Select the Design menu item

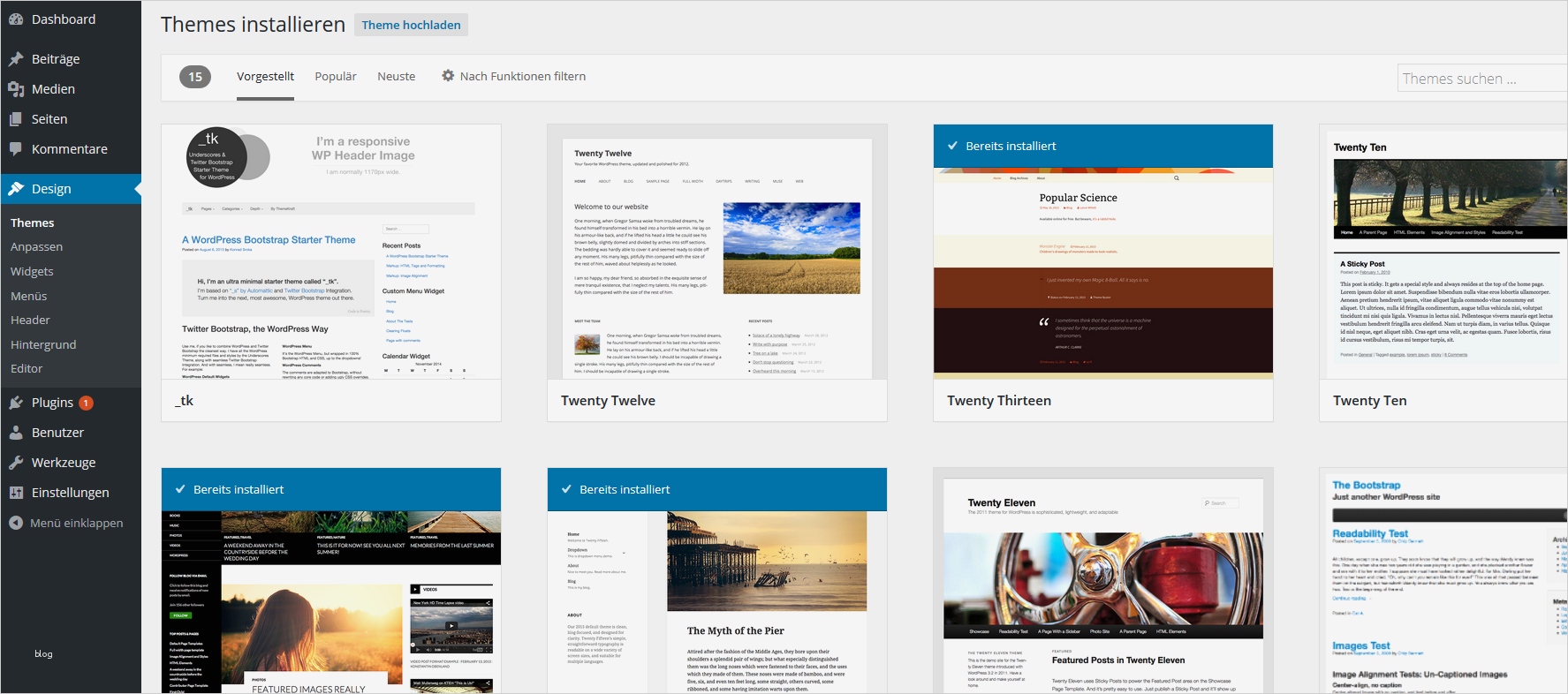click(x=71, y=189)
